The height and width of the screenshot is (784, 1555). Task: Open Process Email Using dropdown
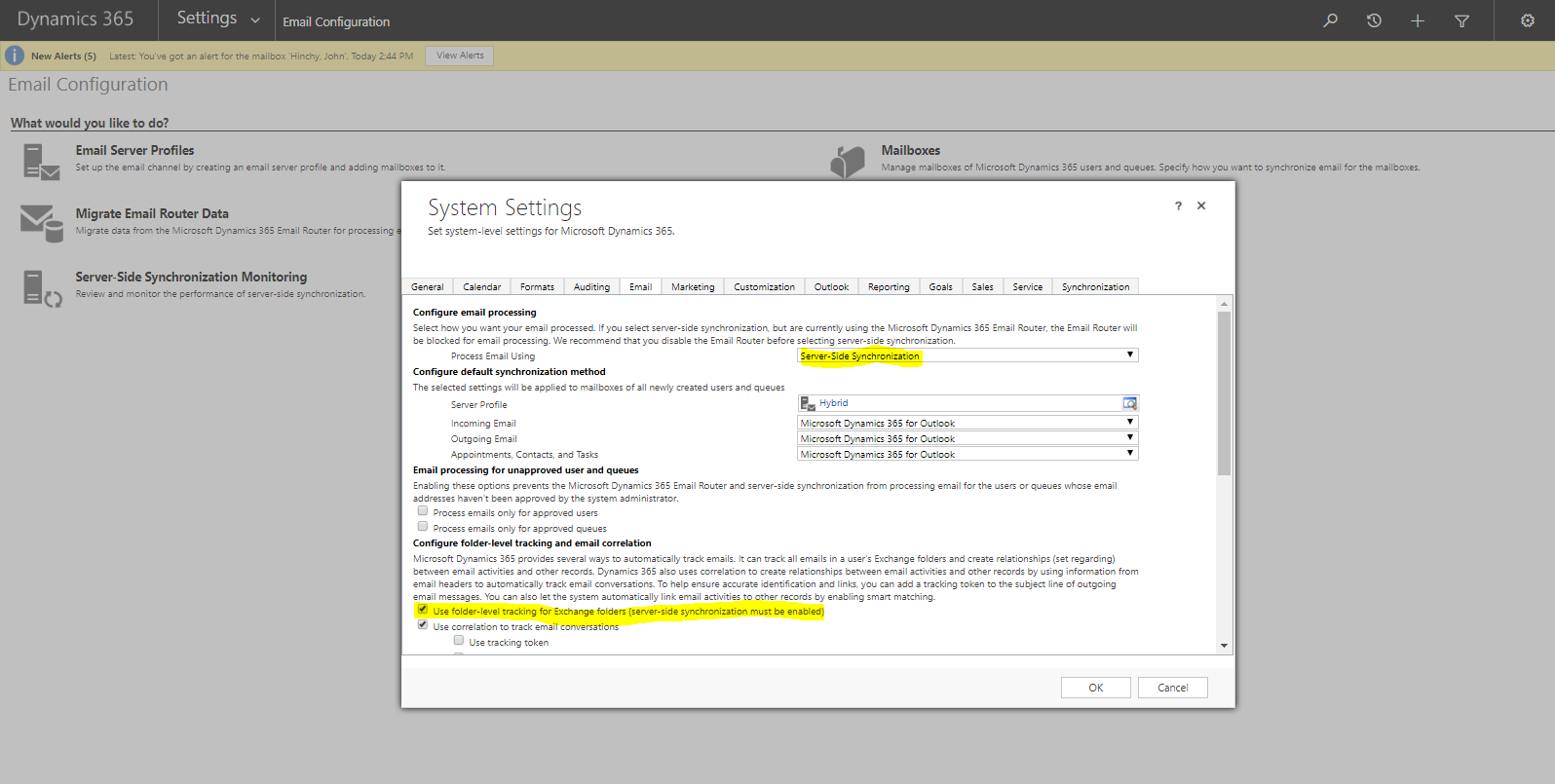[967, 355]
